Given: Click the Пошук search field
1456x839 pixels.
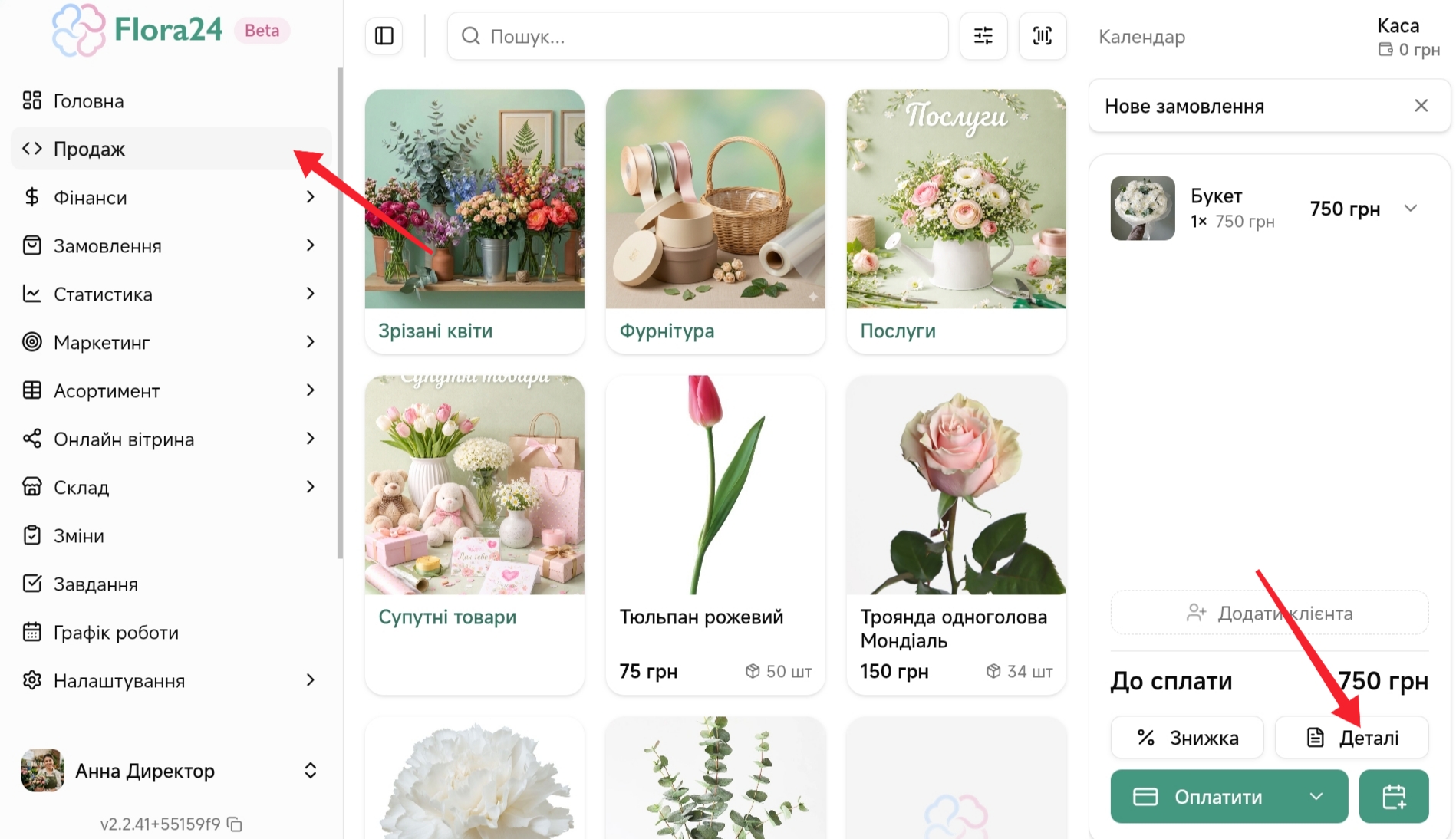Looking at the screenshot, I should point(697,36).
